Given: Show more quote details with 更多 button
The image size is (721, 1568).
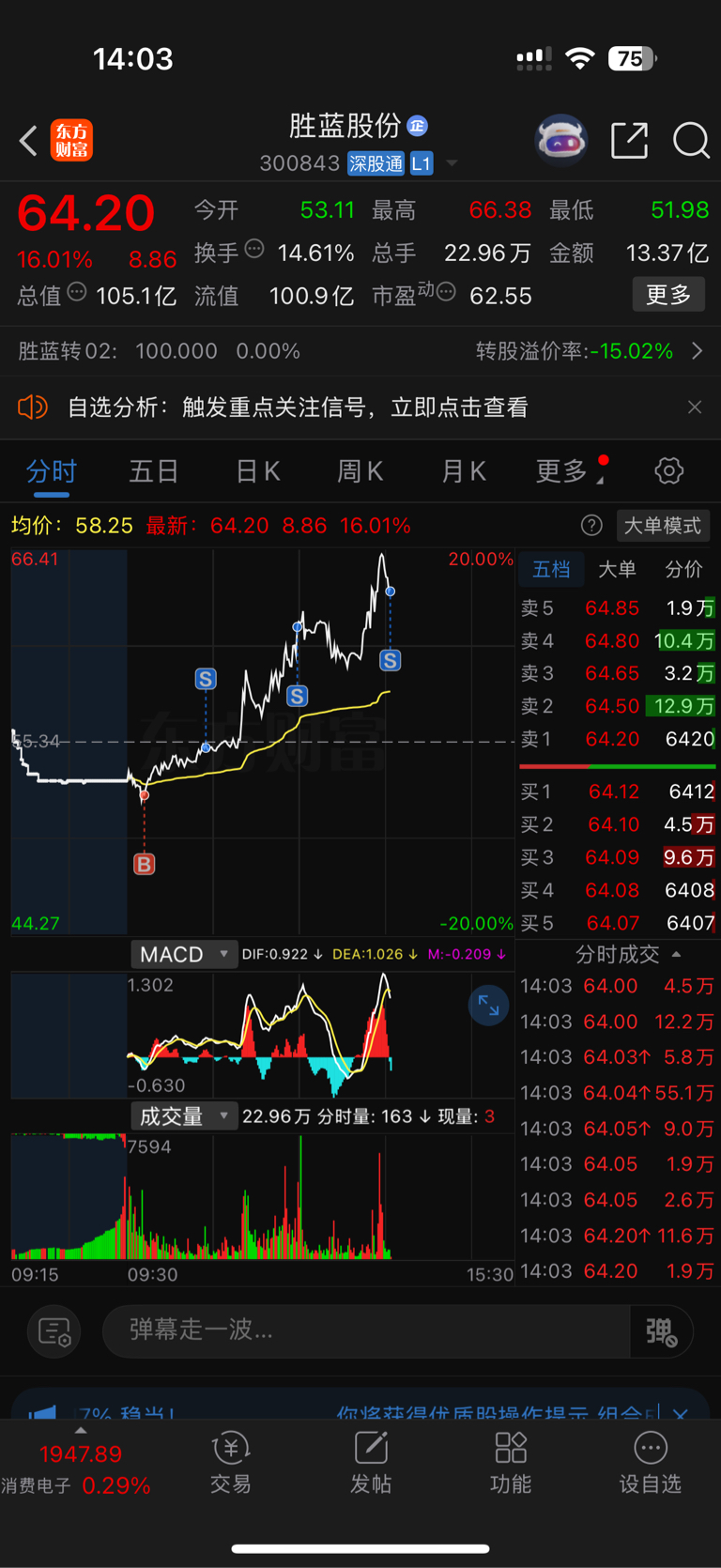Looking at the screenshot, I should coord(668,295).
